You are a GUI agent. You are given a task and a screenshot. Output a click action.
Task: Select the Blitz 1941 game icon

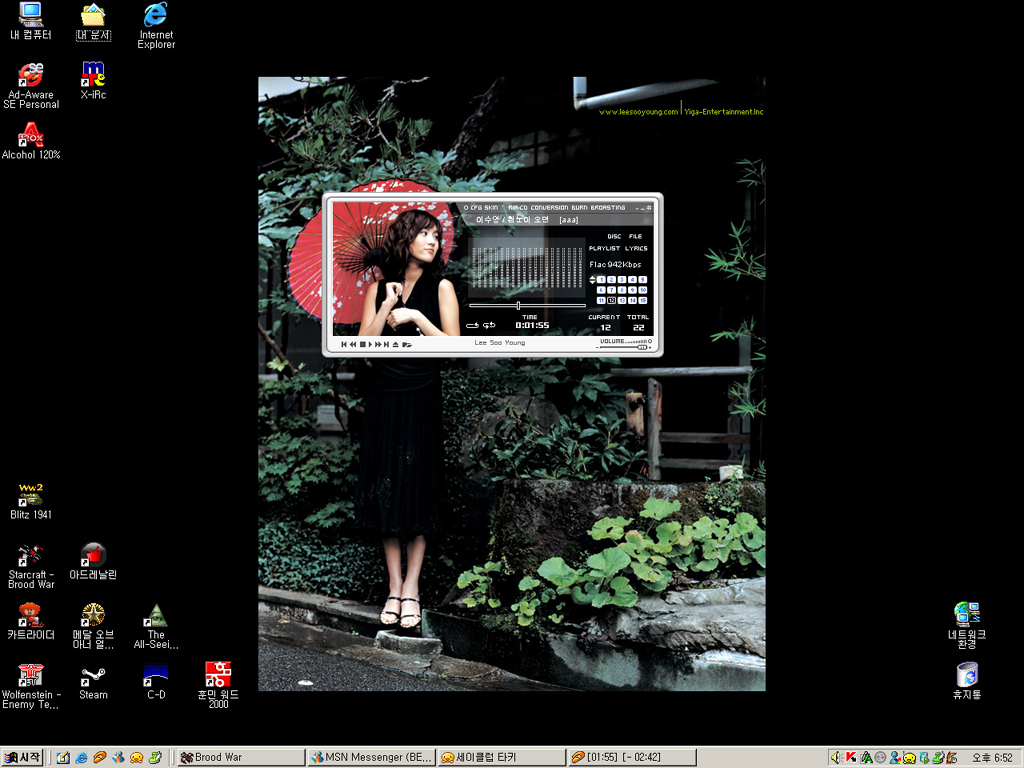coord(31,496)
